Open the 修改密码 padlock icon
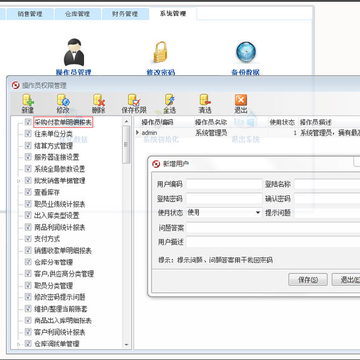 (160, 52)
